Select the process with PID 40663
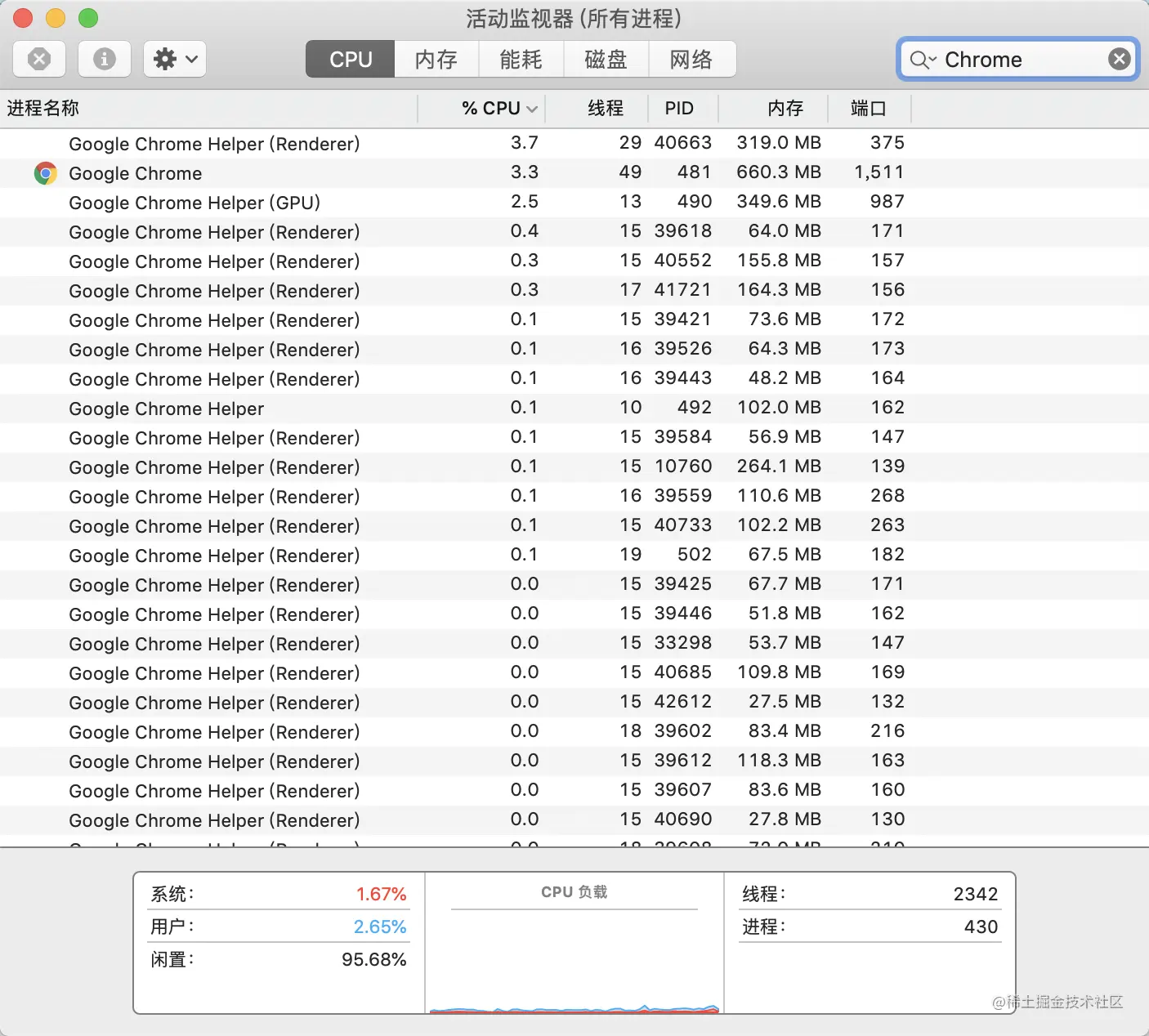1149x1036 pixels. click(x=574, y=144)
